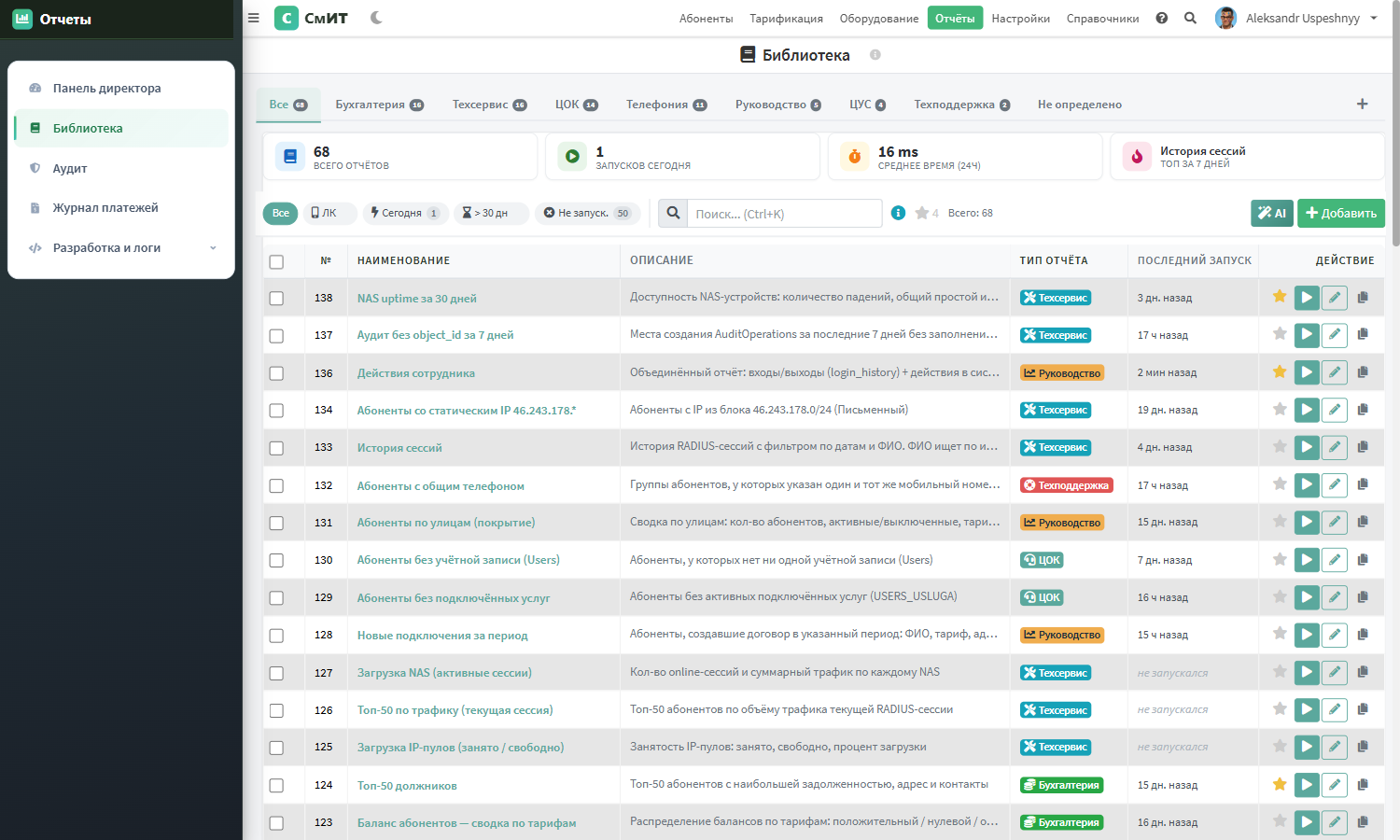Image resolution: width=1400 pixels, height=840 pixels.
Task: Open the help question mark icon
Action: (x=1162, y=18)
